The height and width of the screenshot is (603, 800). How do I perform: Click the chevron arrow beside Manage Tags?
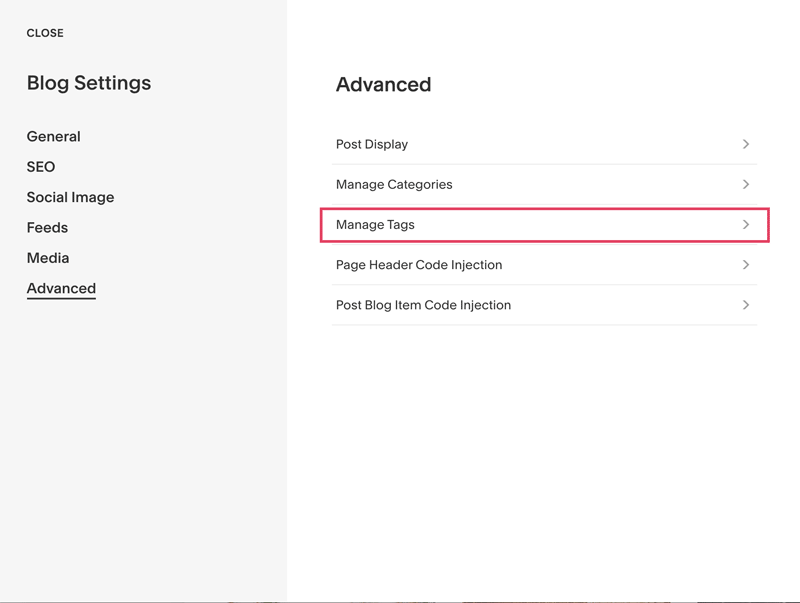[x=745, y=224]
